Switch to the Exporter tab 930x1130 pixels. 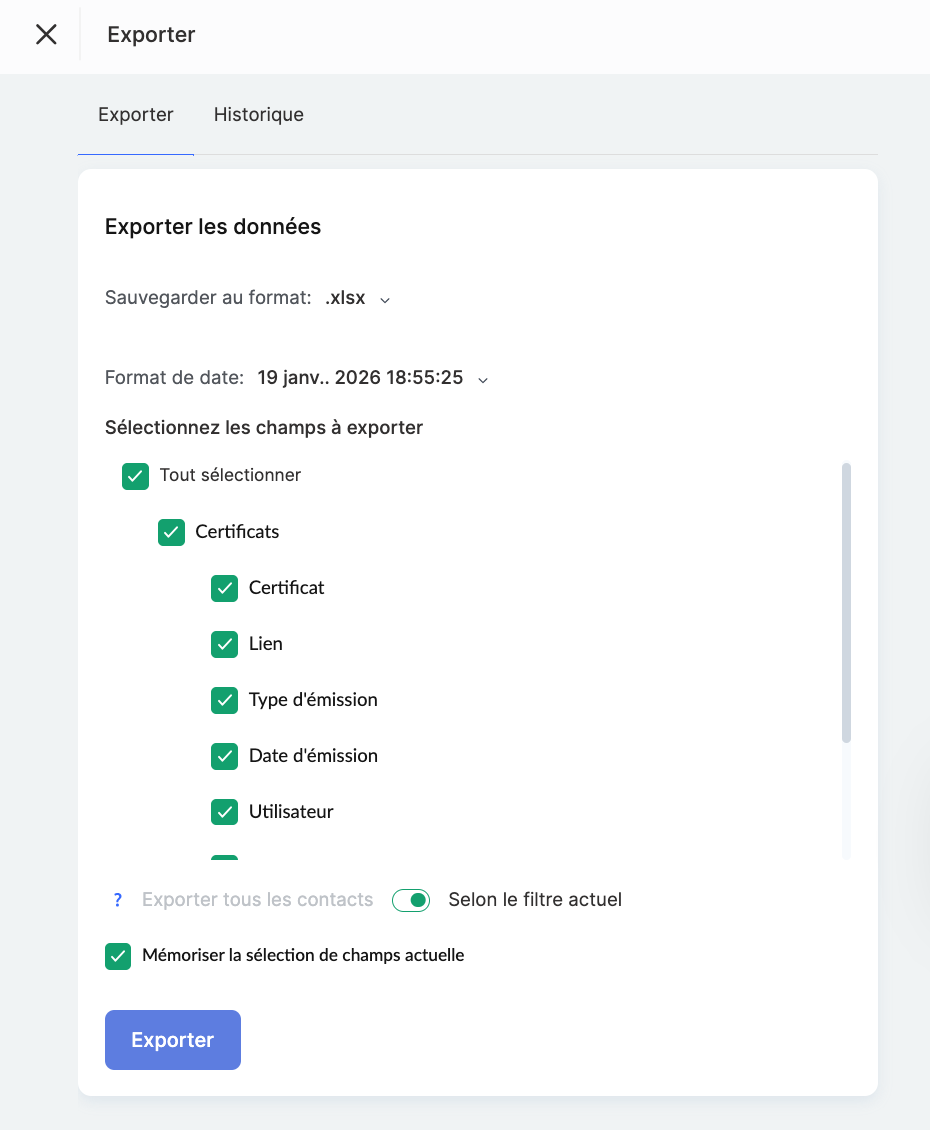[136, 115]
